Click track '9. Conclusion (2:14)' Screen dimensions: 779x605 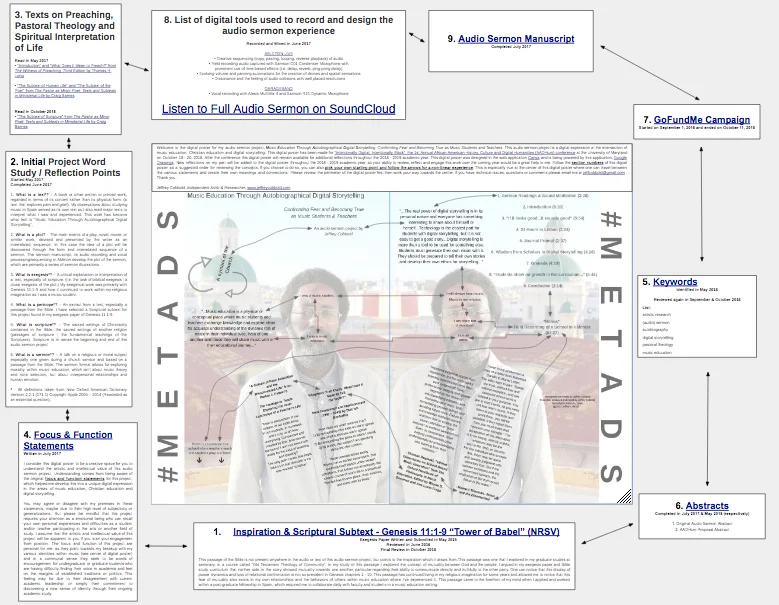(543, 286)
